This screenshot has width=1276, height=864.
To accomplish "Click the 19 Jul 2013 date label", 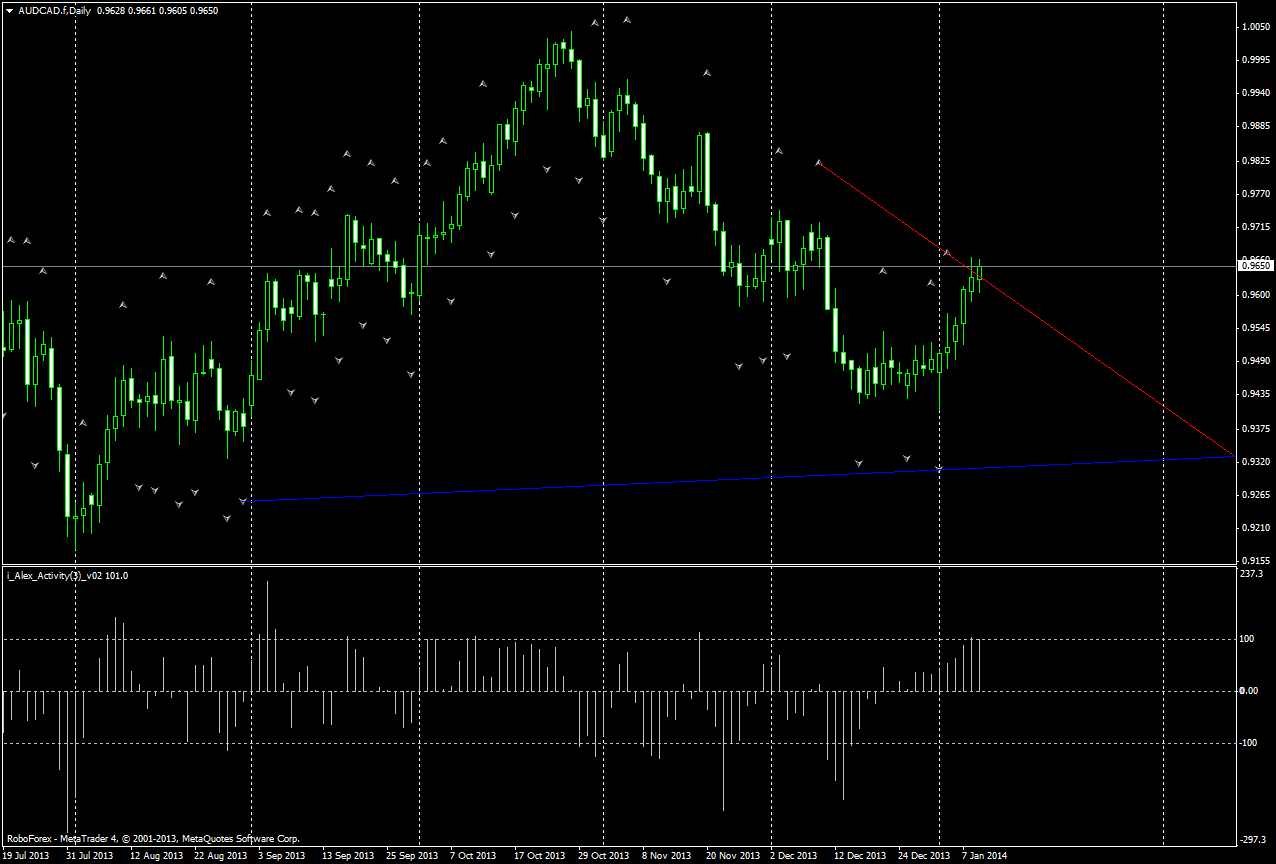I will 27,856.
